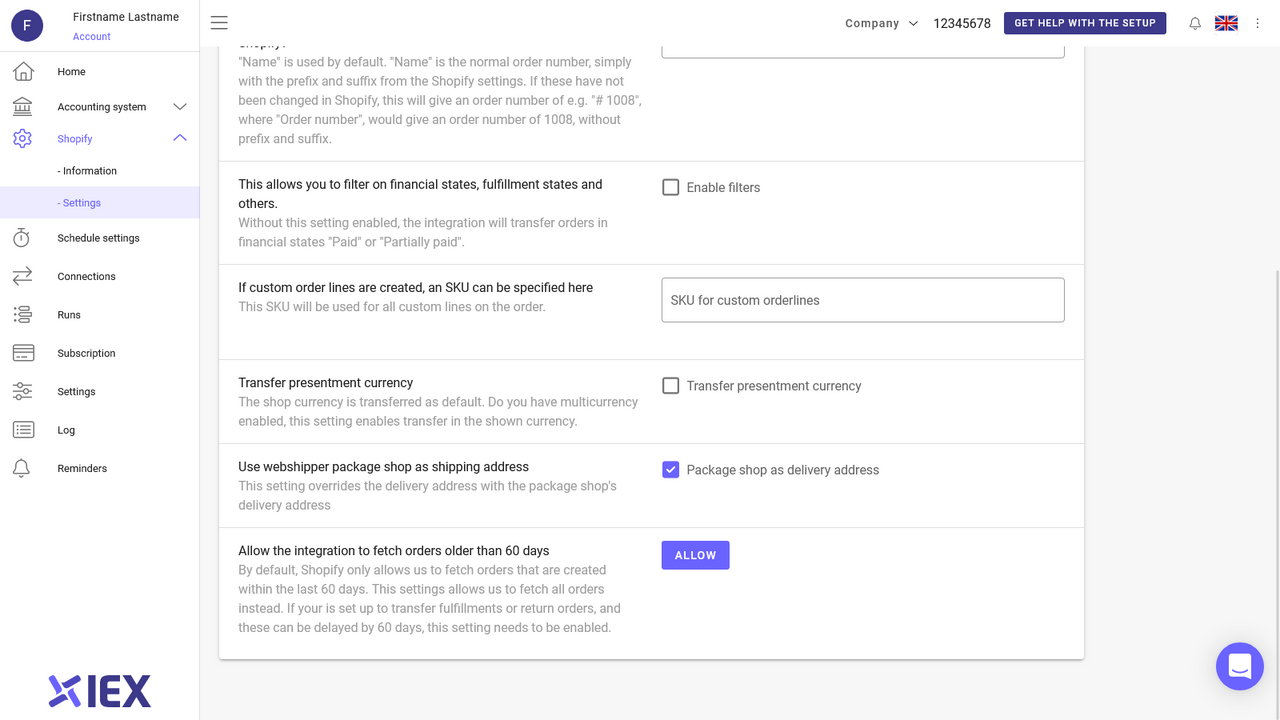Click the Reminders bell icon in sidebar
This screenshot has height=720, width=1280.
23,468
